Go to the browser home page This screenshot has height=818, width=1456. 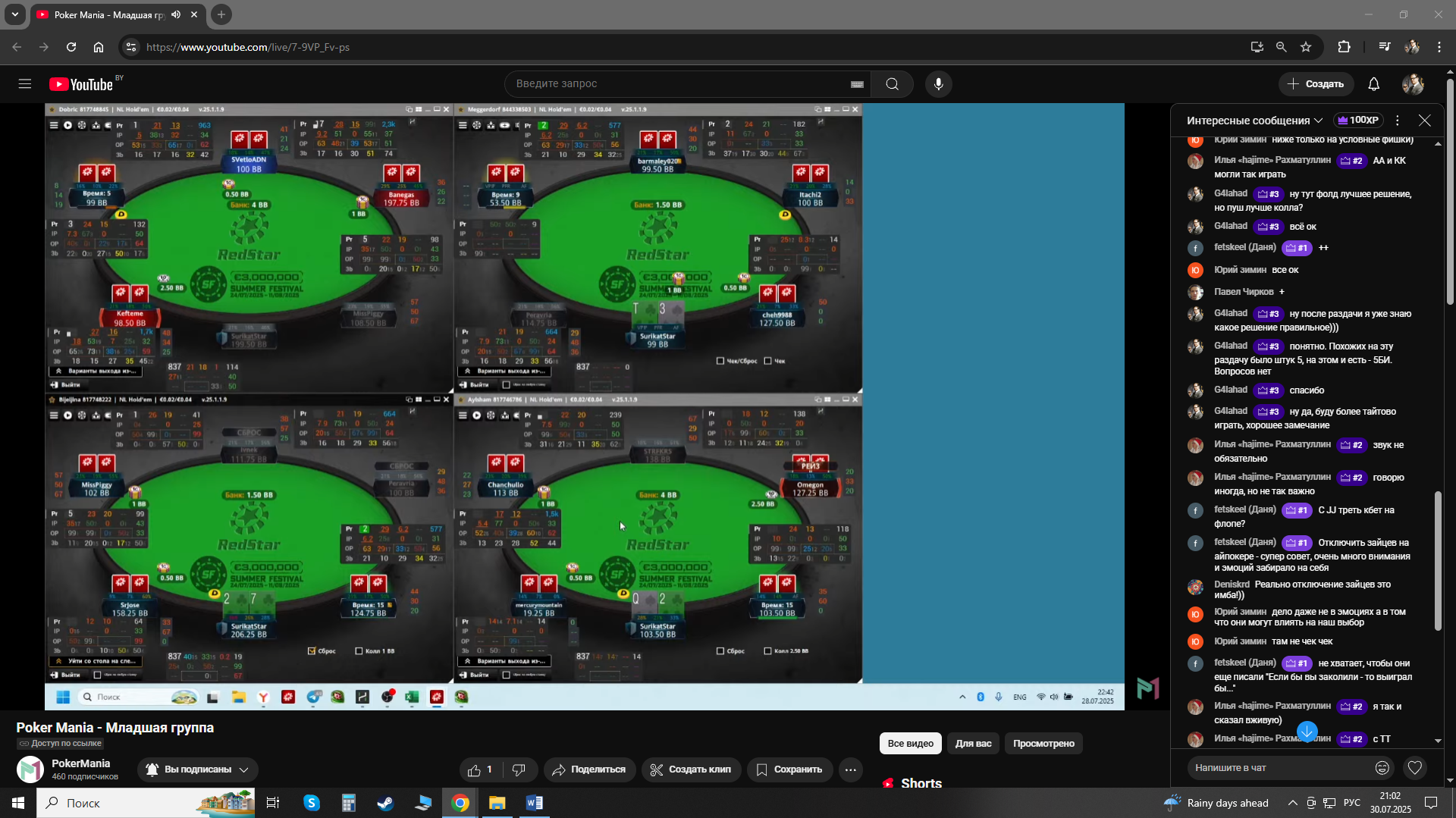pyautogui.click(x=99, y=47)
